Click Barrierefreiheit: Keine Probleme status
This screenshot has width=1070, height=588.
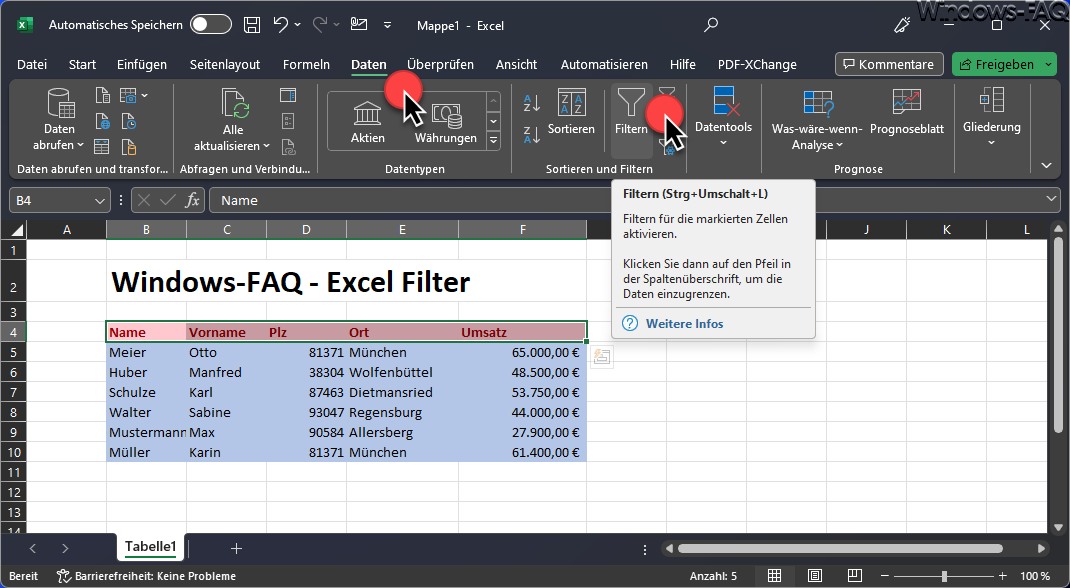tap(147, 576)
